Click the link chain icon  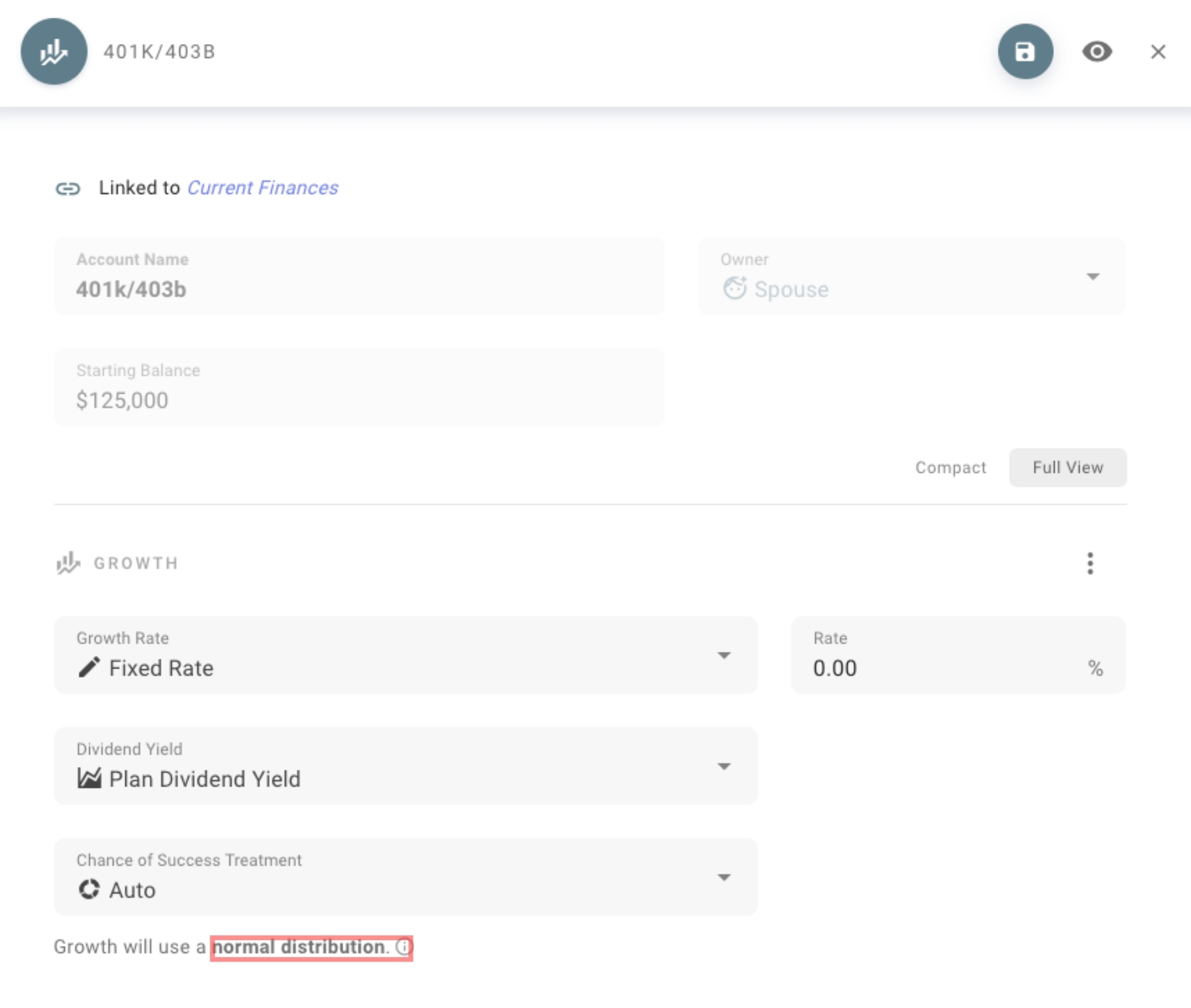click(68, 188)
